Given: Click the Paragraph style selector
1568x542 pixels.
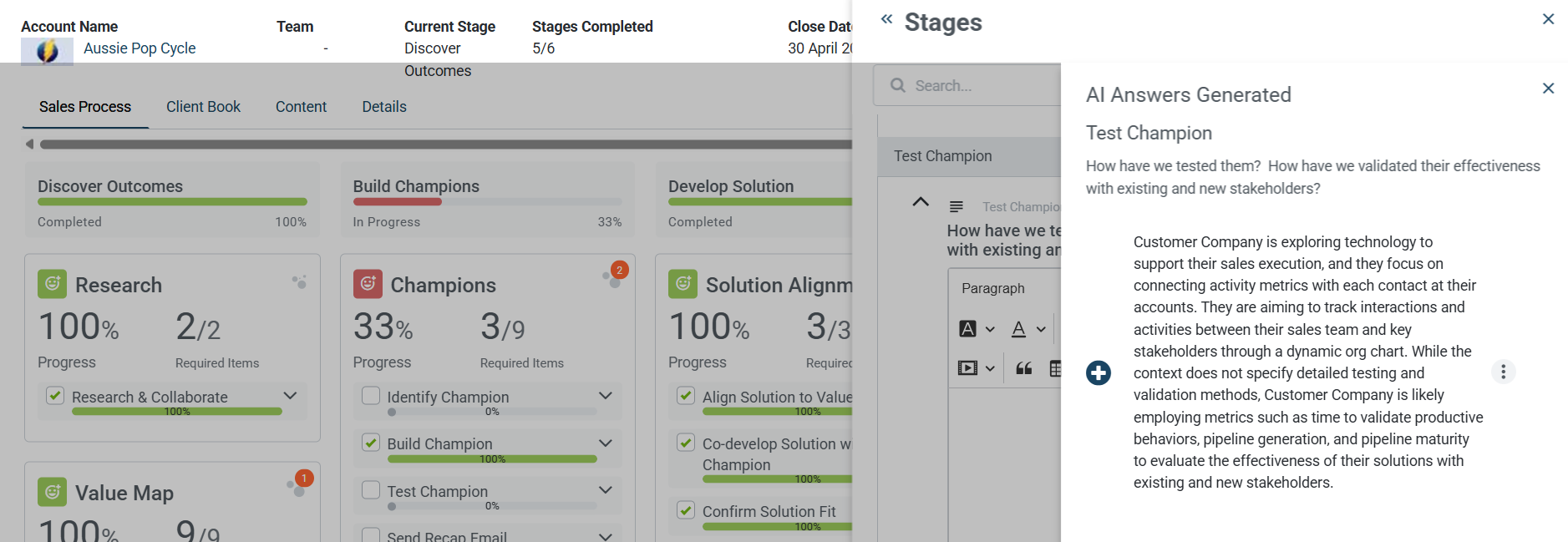Looking at the screenshot, I should click(x=993, y=288).
